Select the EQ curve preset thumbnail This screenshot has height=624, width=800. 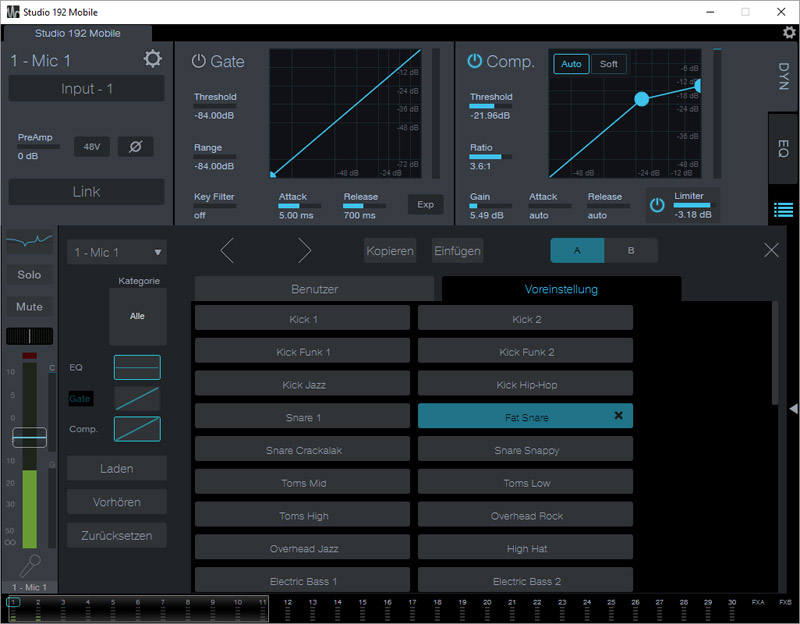pos(137,367)
